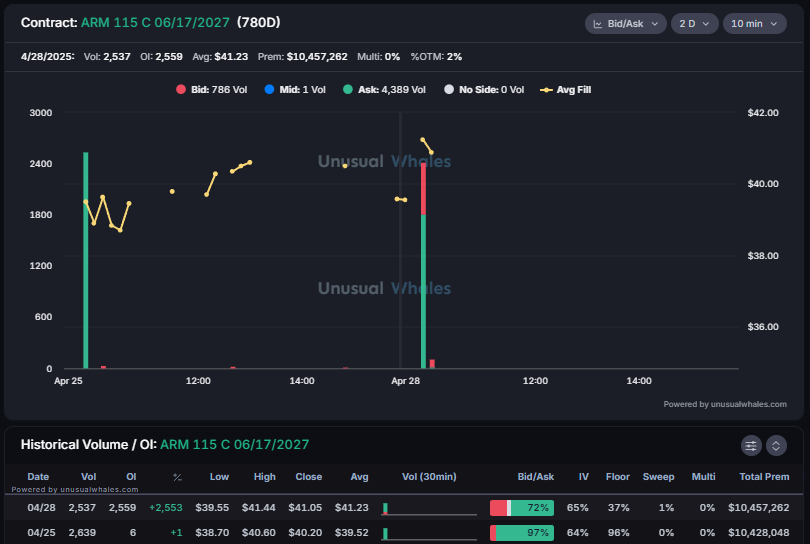Click the ARM 115 C 06/17/2027 contract title
Image resolution: width=810 pixels, height=544 pixels.
[x=155, y=23]
